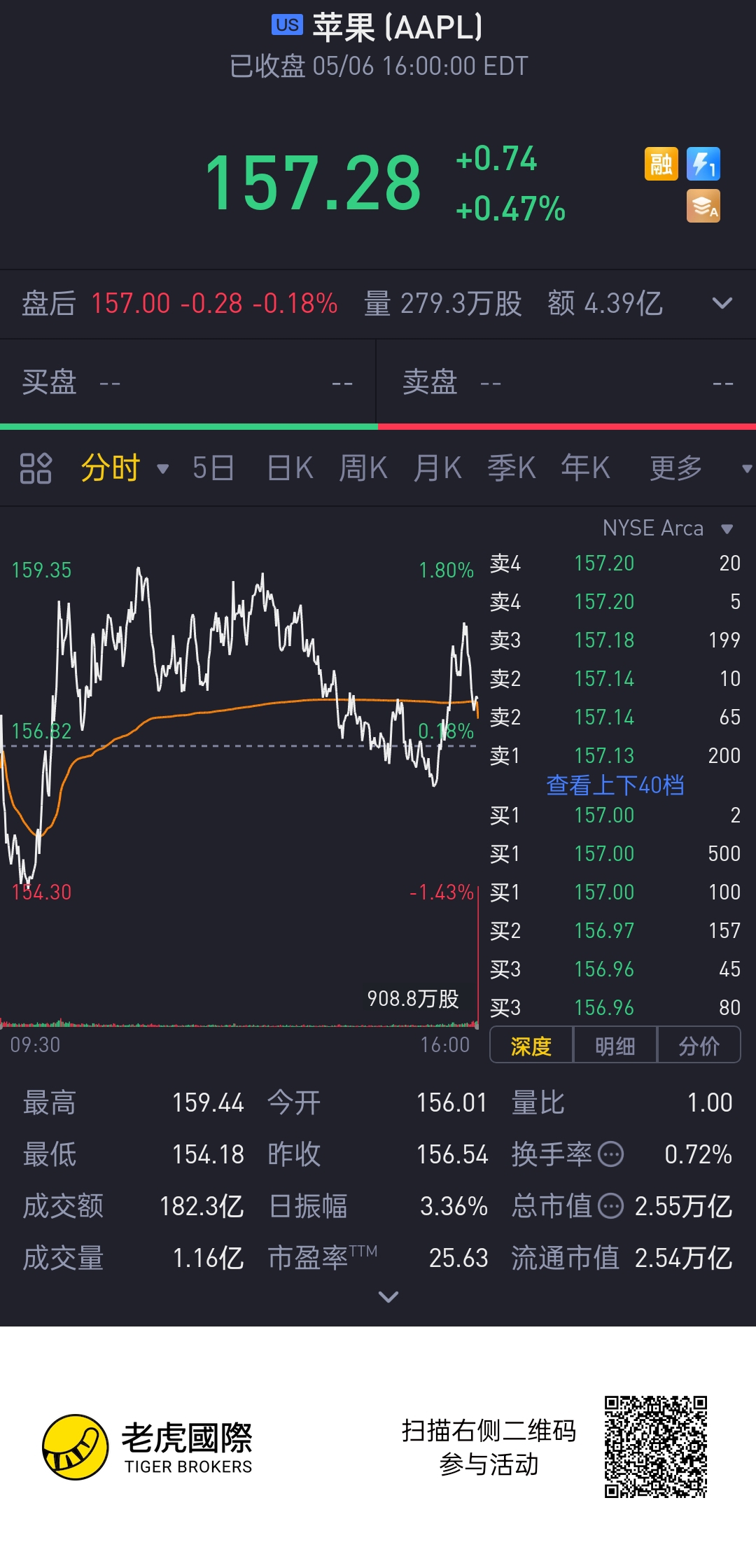Select 买1 157.00 row with 500
Image resolution: width=756 pixels, height=1568 pixels.
tap(615, 853)
